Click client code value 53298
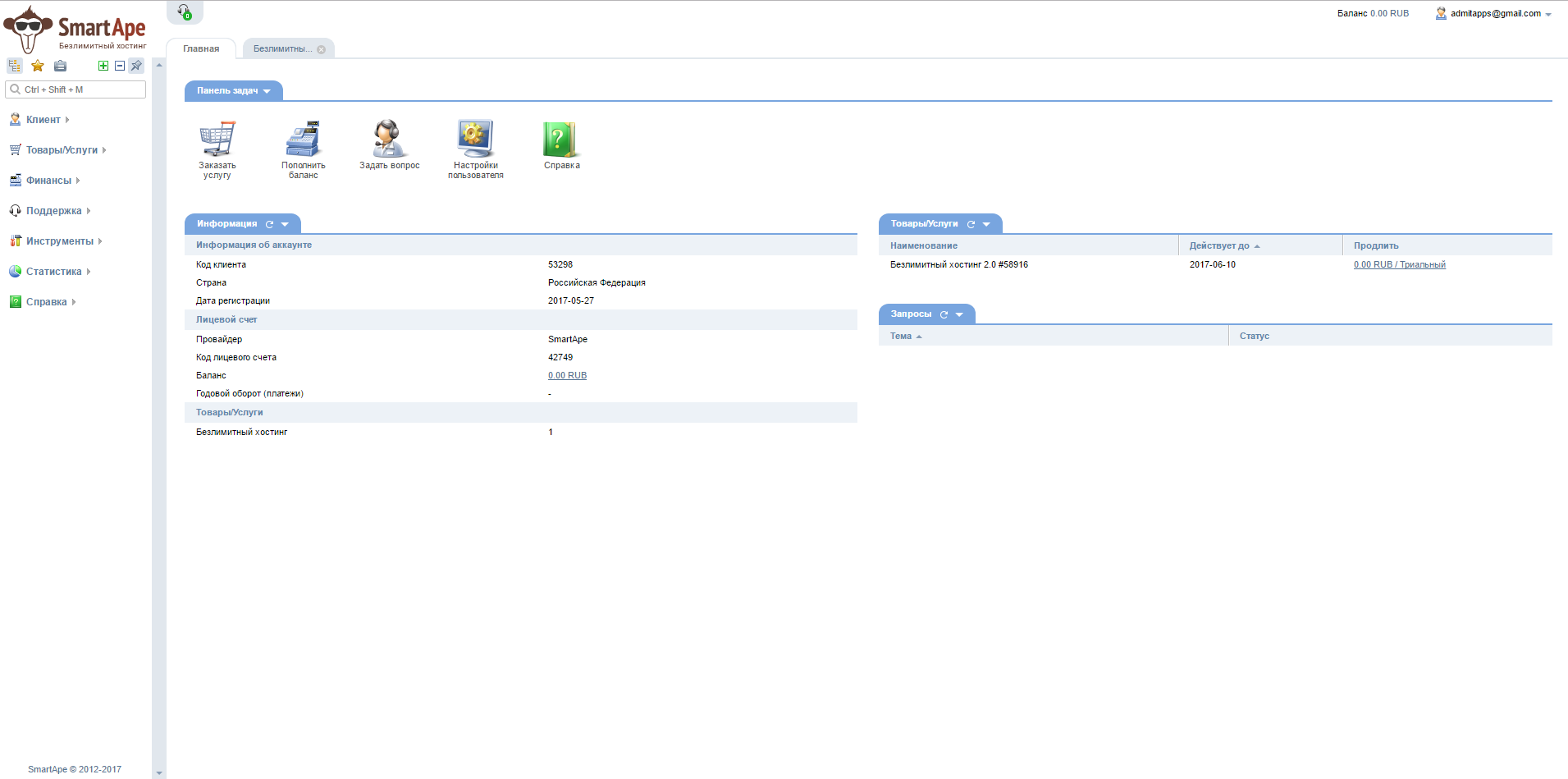Viewport: 1568px width, 779px height. (560, 265)
